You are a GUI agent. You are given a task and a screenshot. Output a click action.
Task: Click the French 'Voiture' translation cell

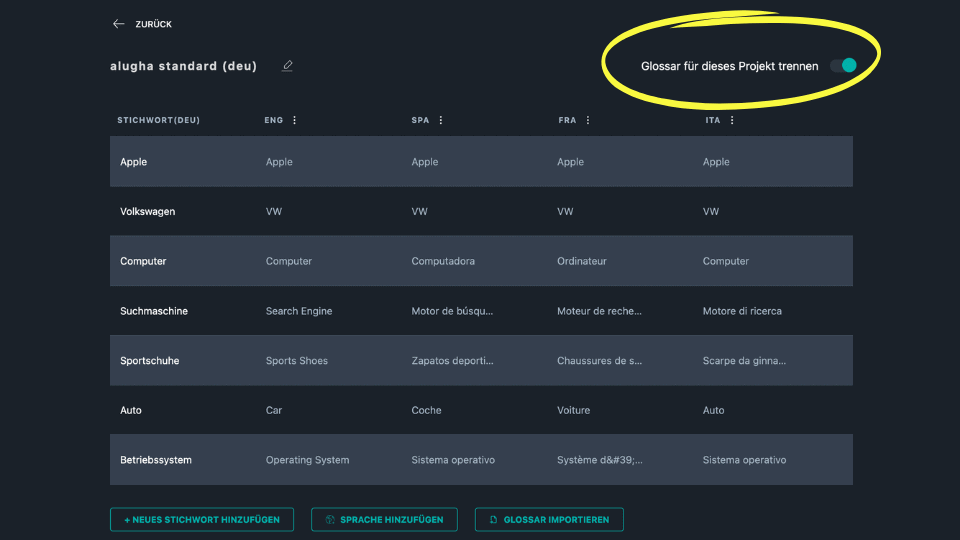coord(574,410)
